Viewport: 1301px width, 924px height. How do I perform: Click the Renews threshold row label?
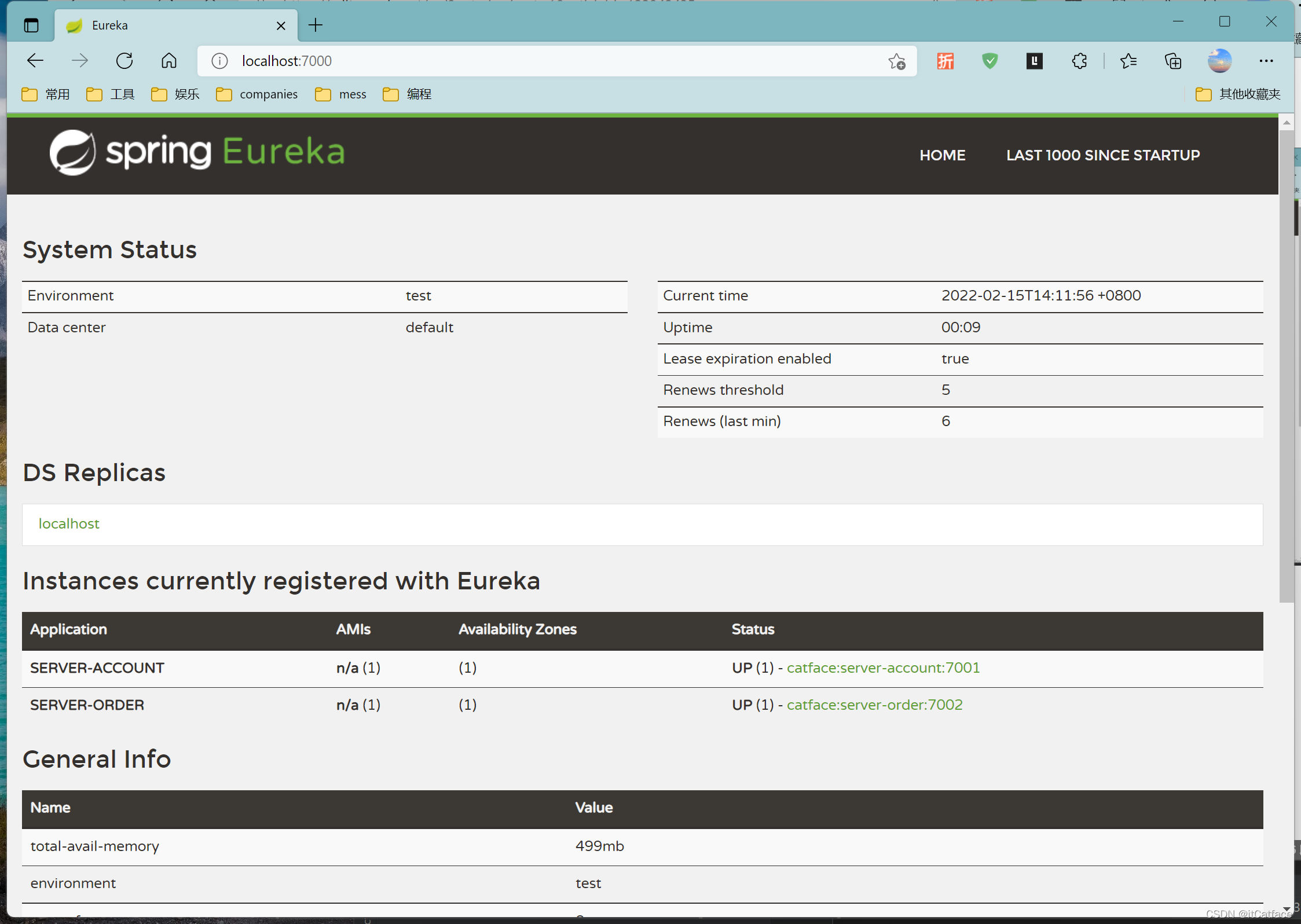tap(723, 390)
